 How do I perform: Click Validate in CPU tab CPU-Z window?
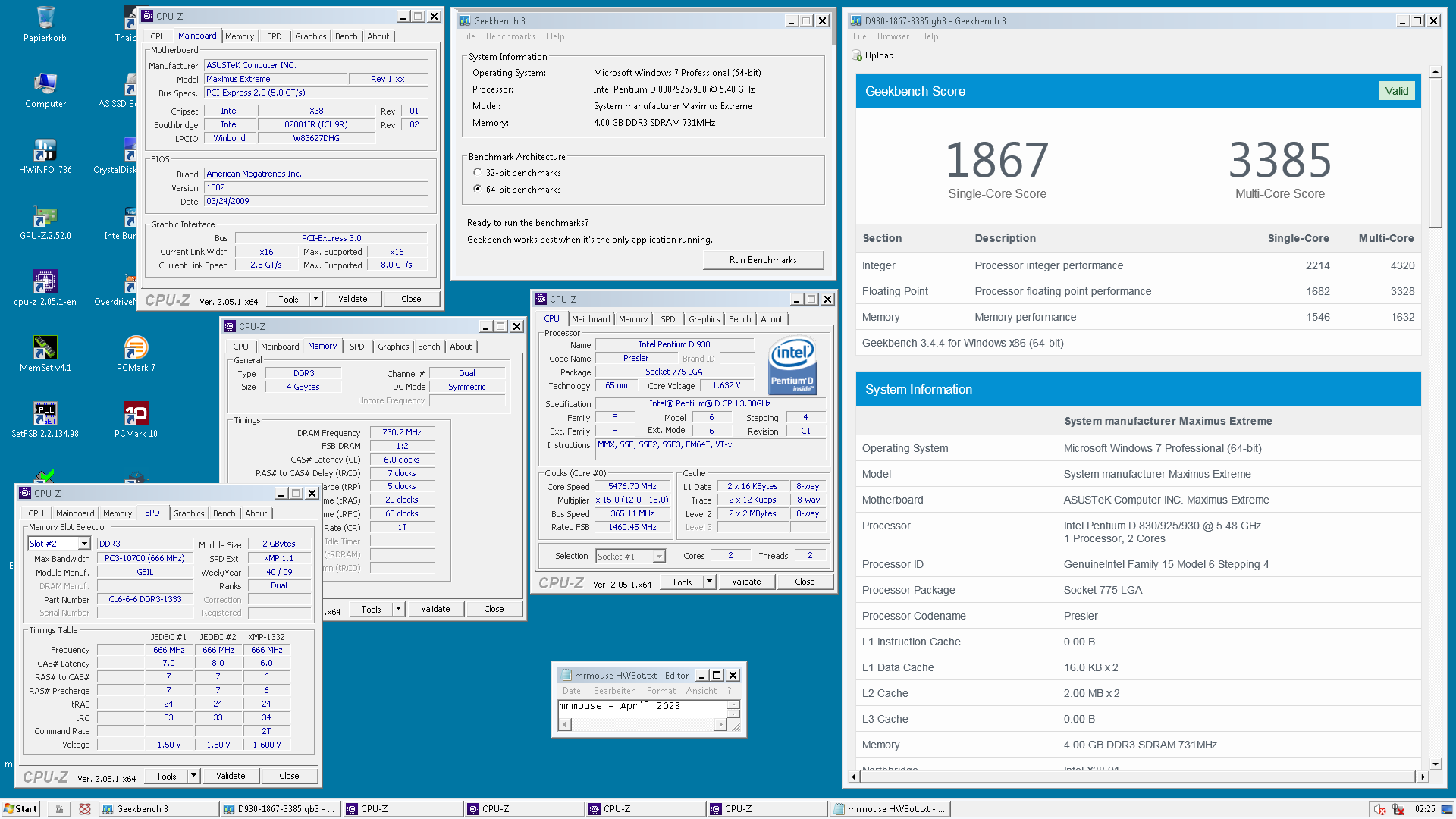pyautogui.click(x=746, y=582)
